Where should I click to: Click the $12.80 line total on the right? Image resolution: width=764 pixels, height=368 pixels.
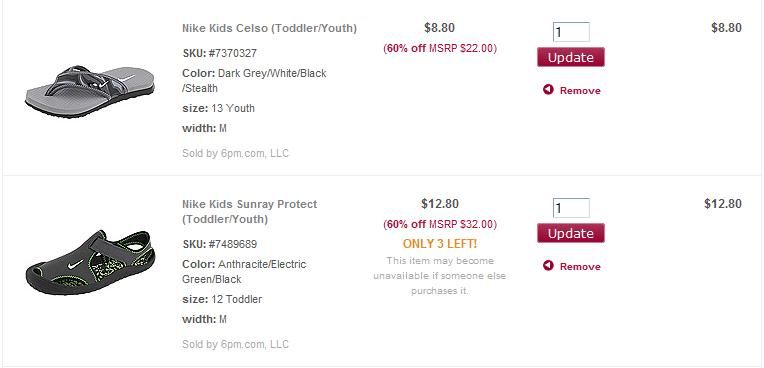tap(723, 204)
